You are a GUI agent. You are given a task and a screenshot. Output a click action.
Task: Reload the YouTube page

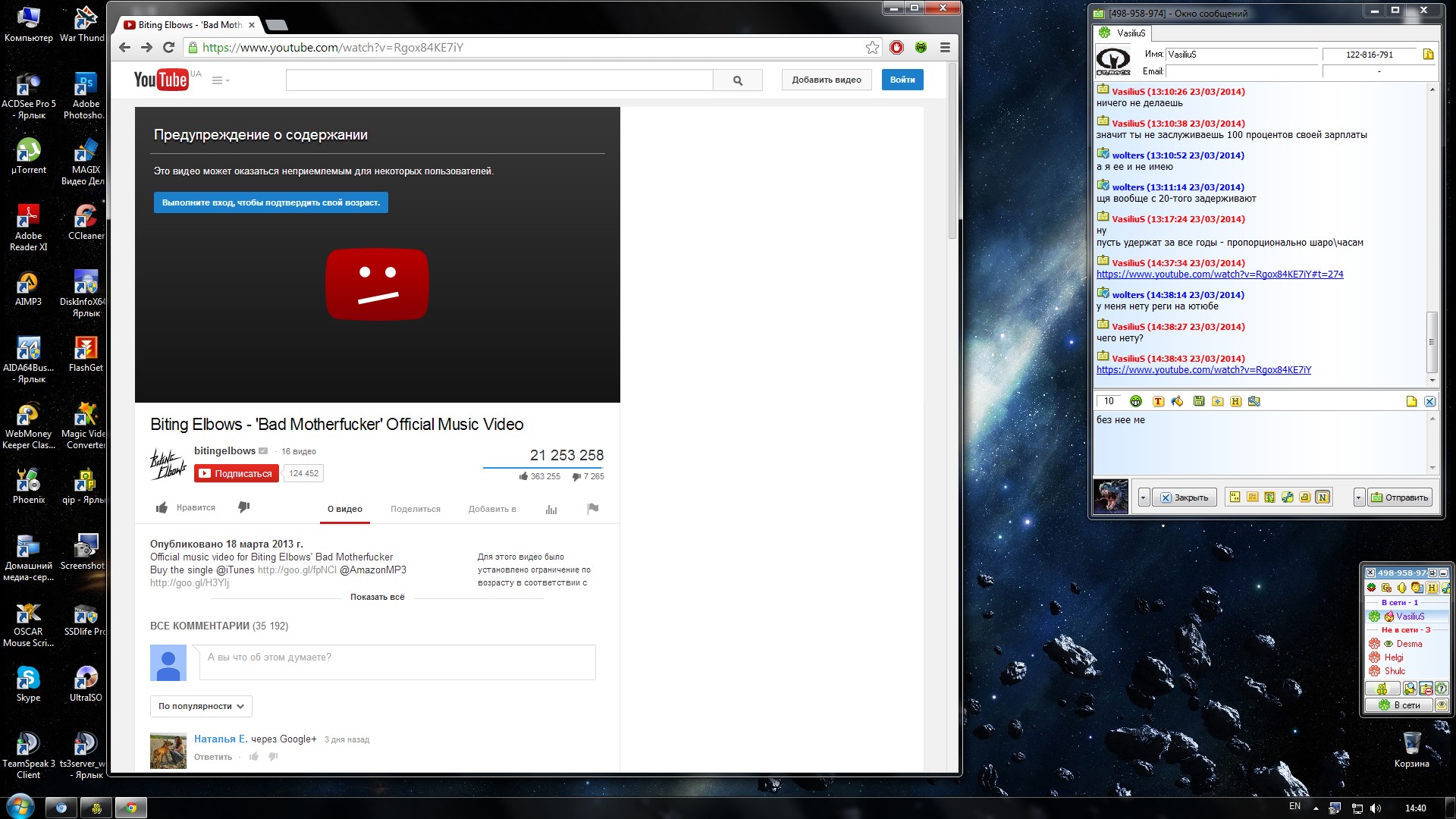169,47
